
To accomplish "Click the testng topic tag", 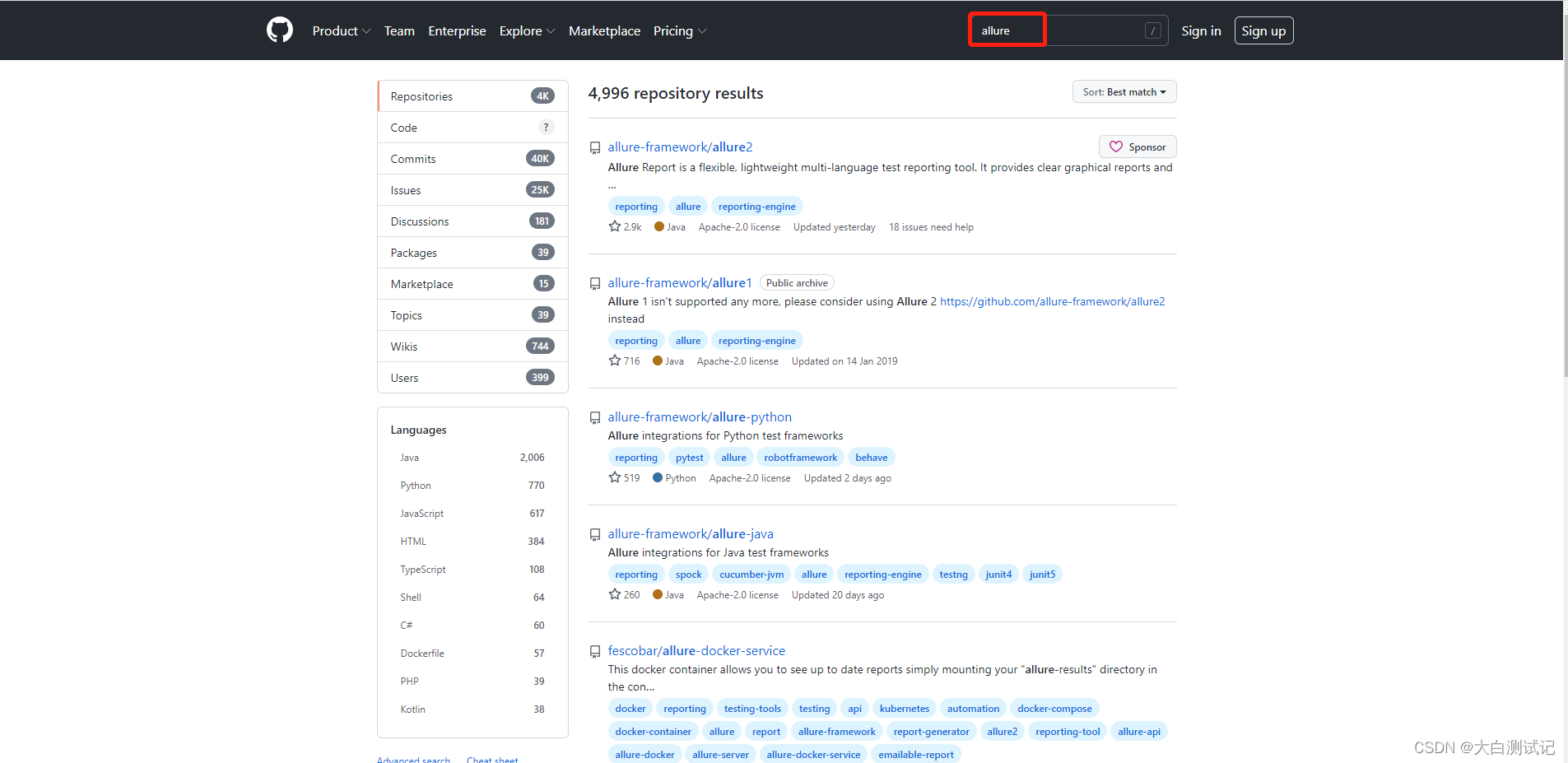I will click(x=953, y=575).
